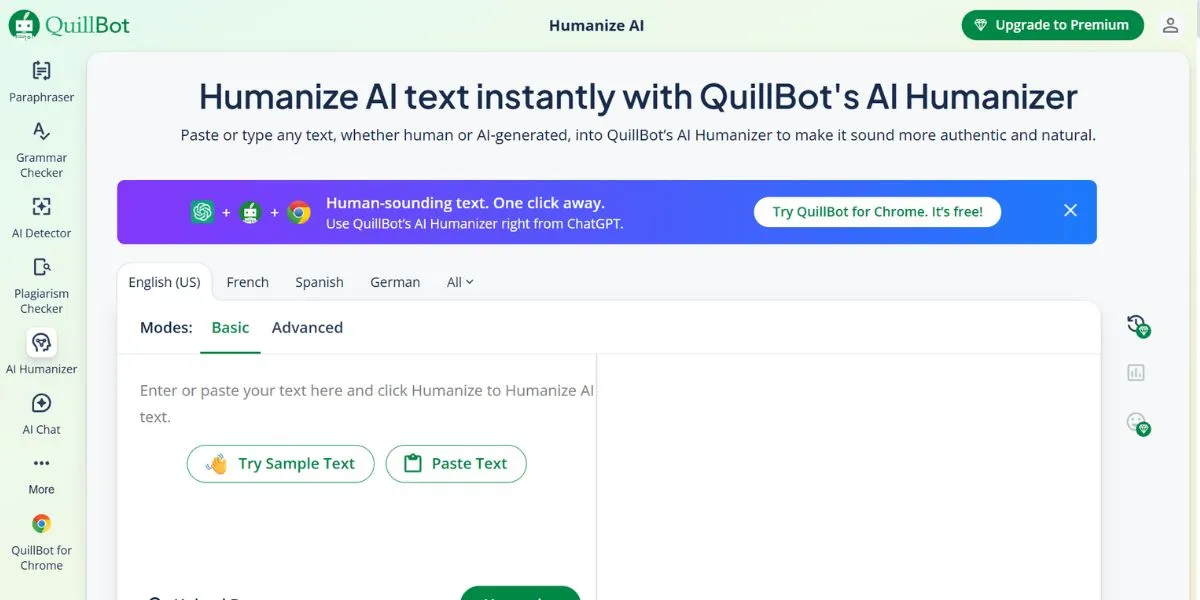The image size is (1200, 600).
Task: Click the Try Sample Text button
Action: pyautogui.click(x=280, y=463)
